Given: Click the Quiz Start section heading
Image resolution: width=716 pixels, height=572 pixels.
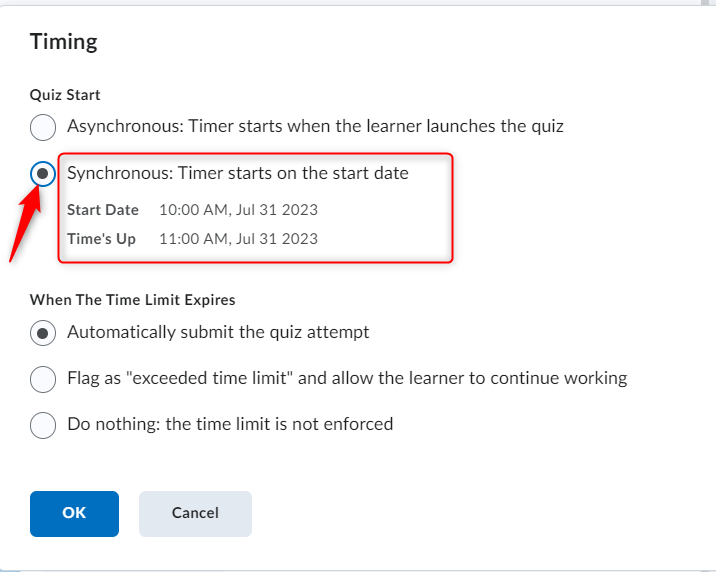Looking at the screenshot, I should (x=65, y=95).
